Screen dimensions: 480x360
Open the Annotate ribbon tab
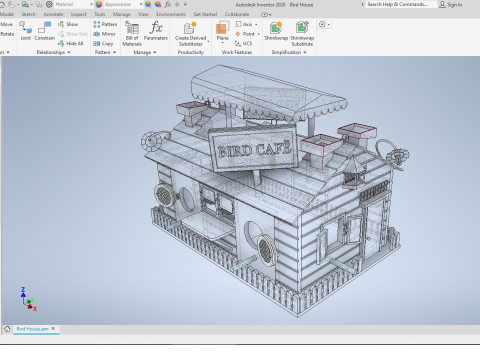[53, 14]
